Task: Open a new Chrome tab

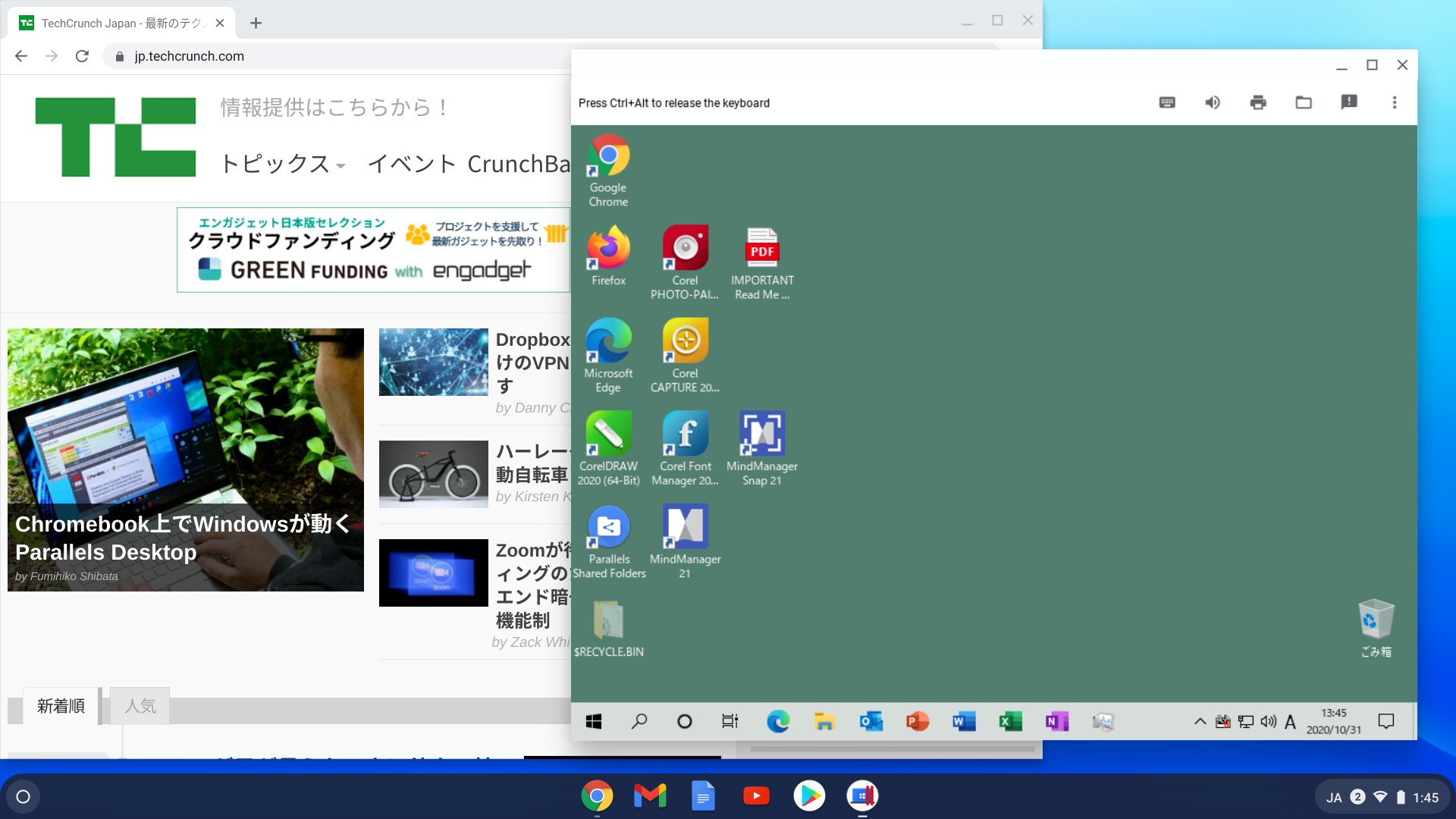Action: (256, 24)
